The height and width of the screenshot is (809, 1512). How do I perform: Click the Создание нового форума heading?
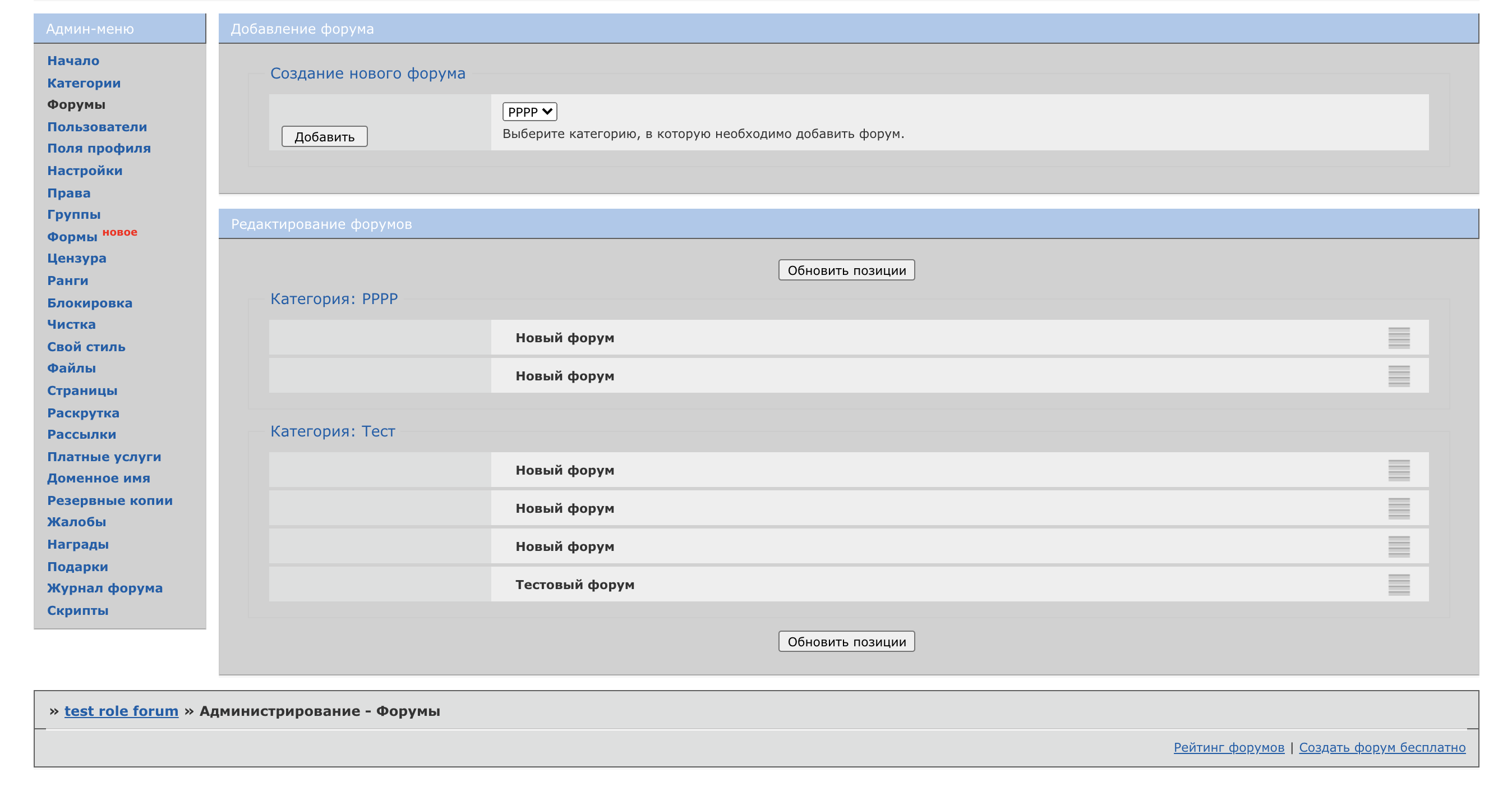367,73
